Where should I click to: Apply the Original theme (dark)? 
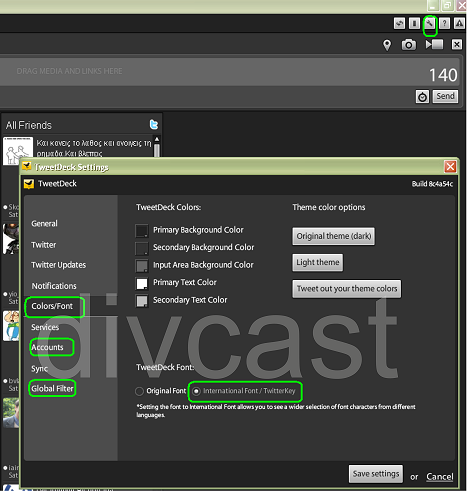tap(334, 236)
